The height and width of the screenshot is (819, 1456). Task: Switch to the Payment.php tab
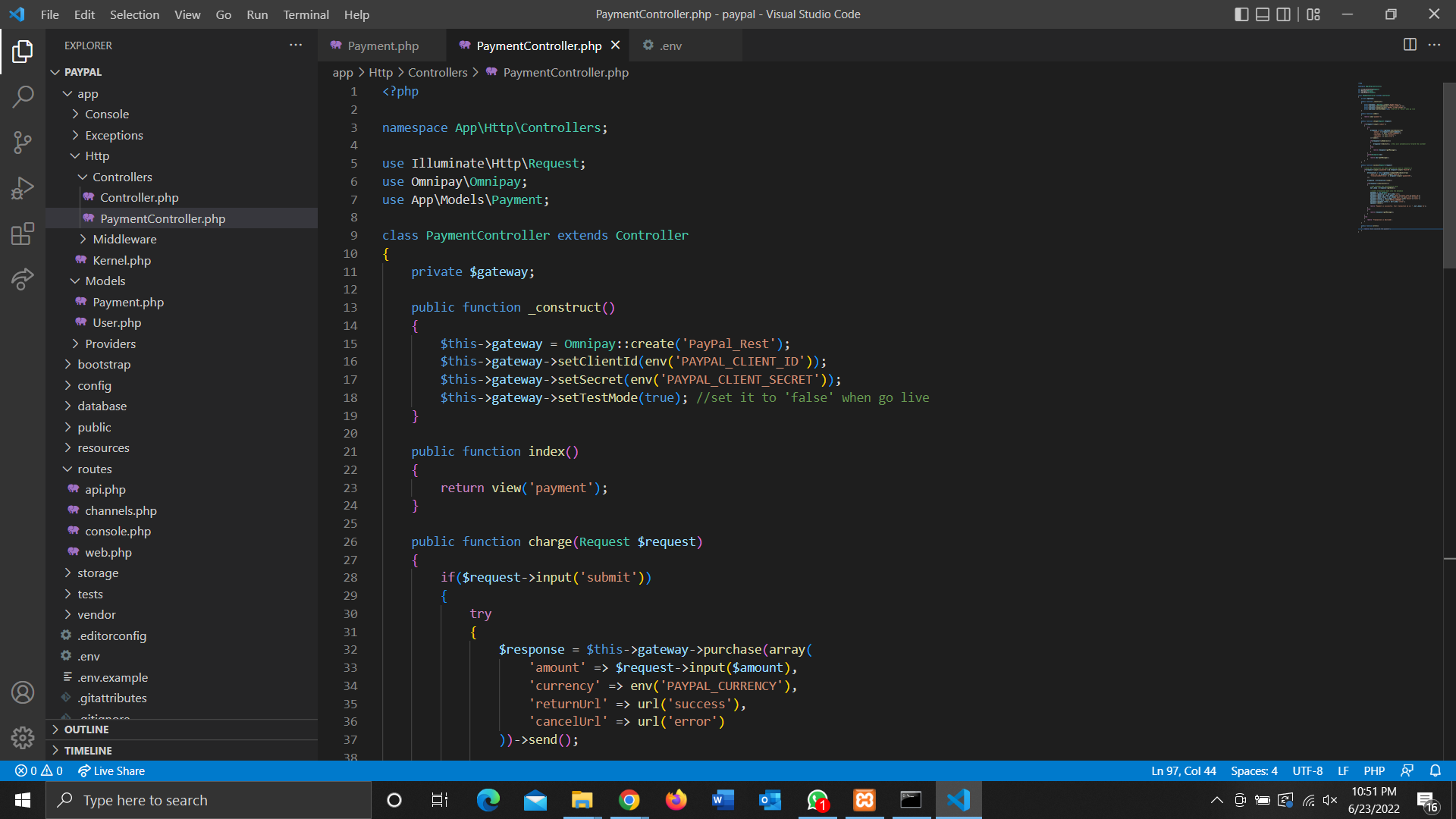[x=382, y=45]
